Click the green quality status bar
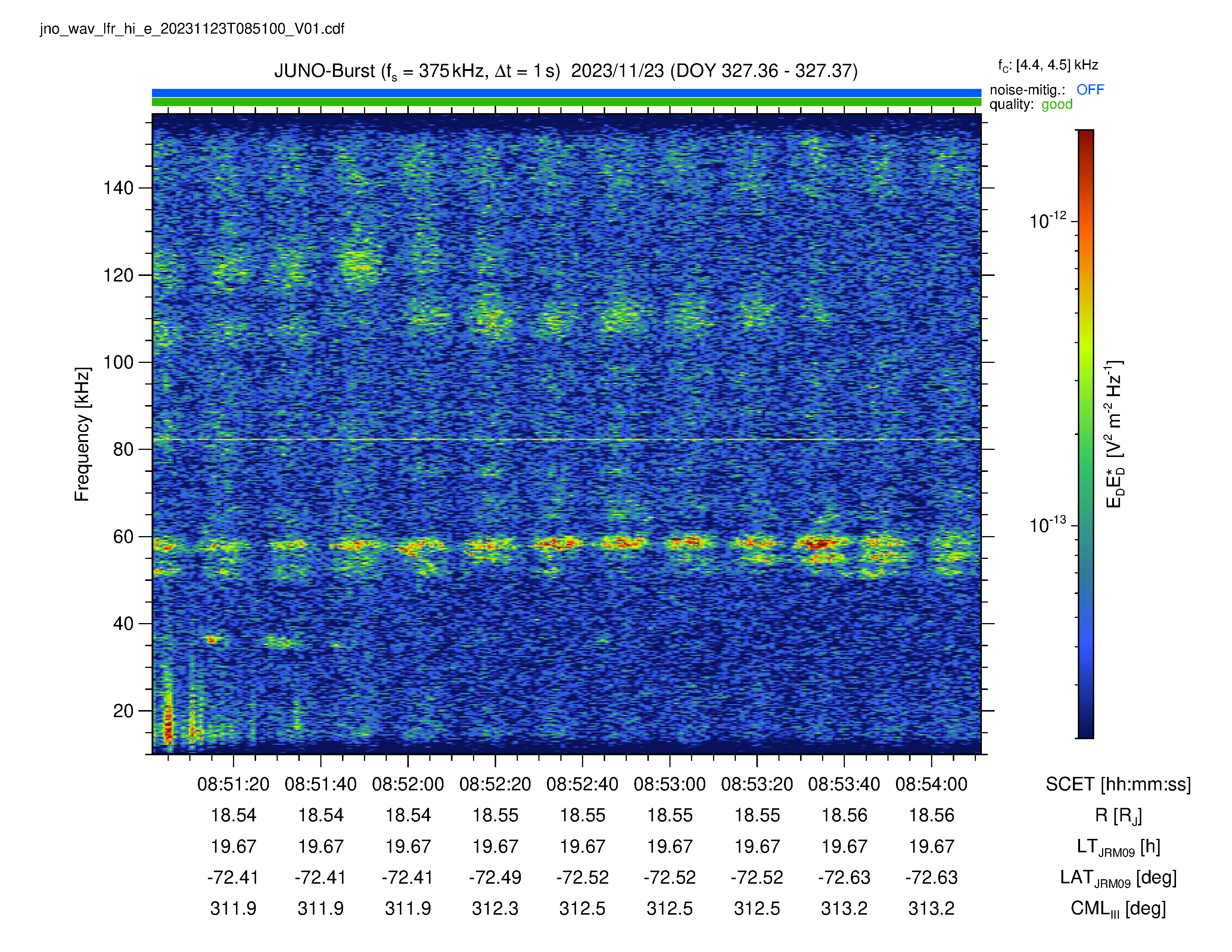Screen dimensions: 1232x952 click(x=566, y=102)
